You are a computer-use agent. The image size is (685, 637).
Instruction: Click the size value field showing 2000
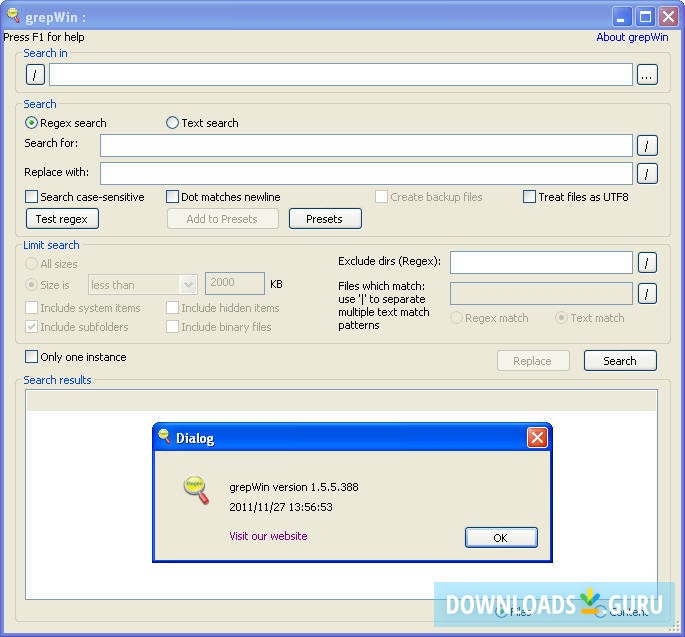235,284
